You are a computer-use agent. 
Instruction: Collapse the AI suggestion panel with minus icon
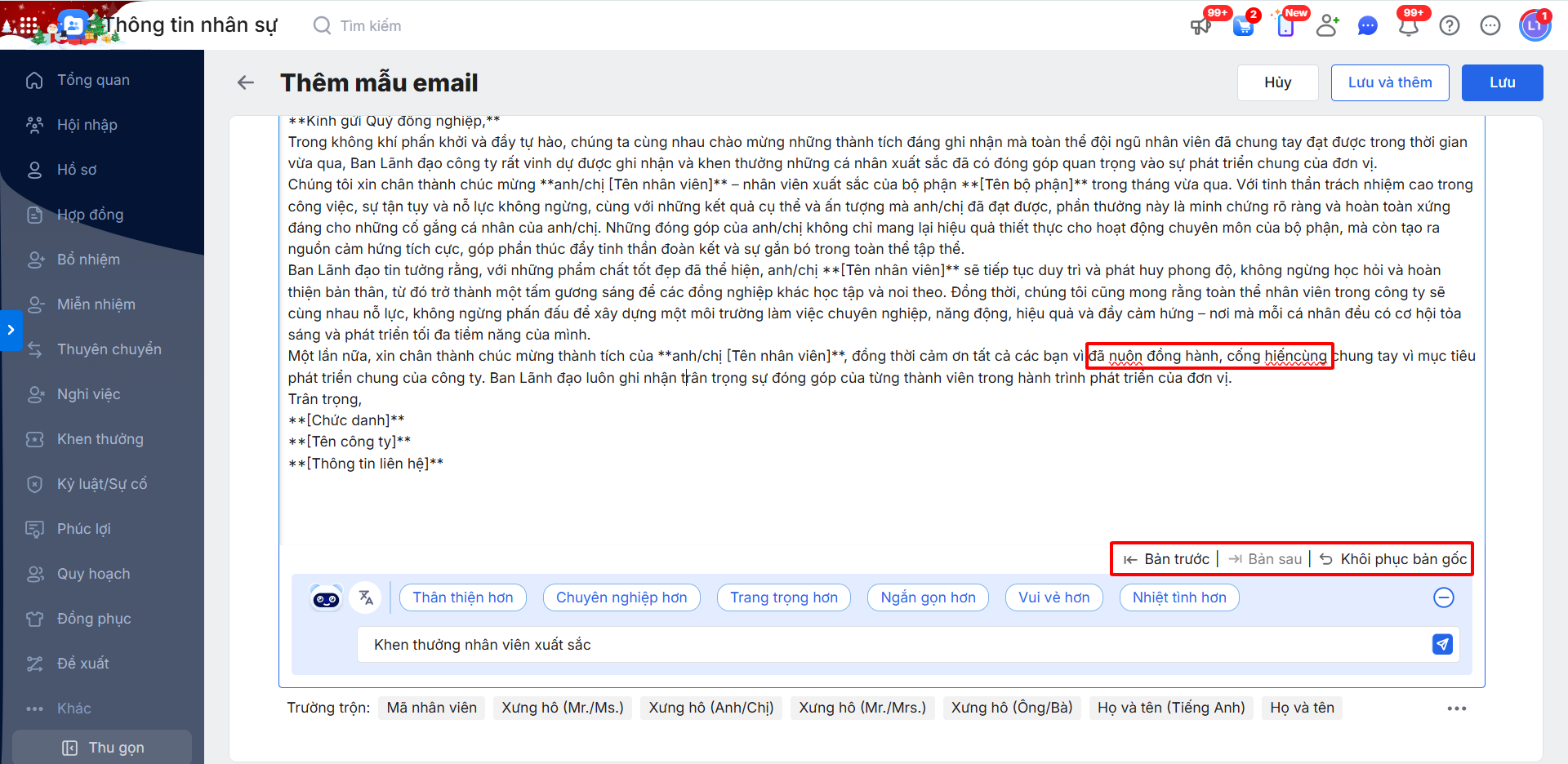coord(1444,597)
